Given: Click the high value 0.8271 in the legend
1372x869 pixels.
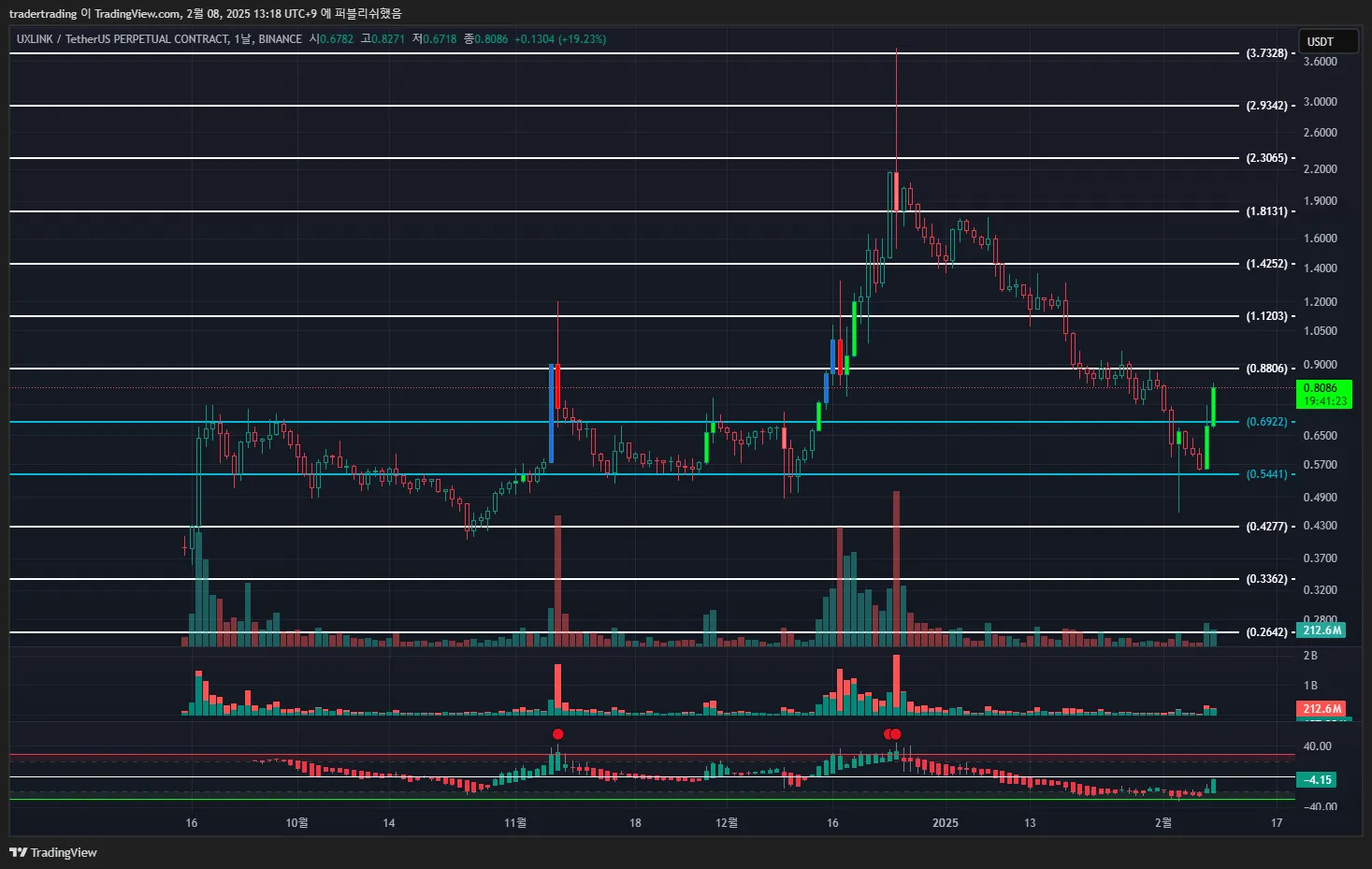Looking at the screenshot, I should [x=388, y=39].
